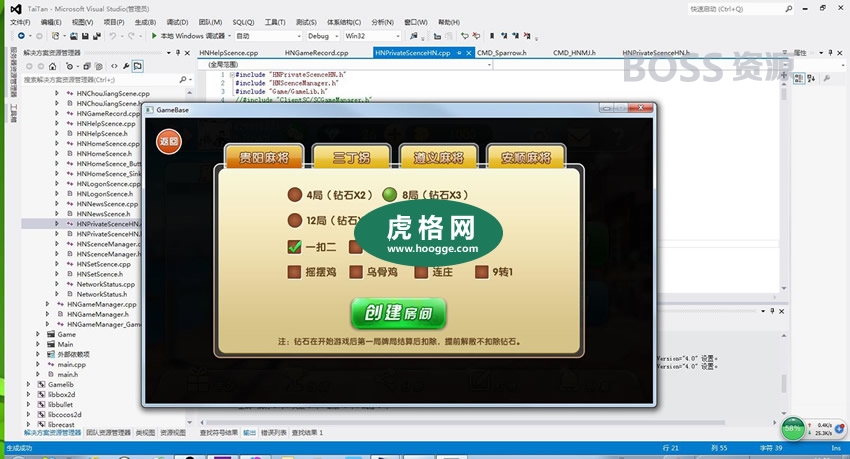Click the Navigate Backward blue arrow icon
850x459 pixels.
21,36
